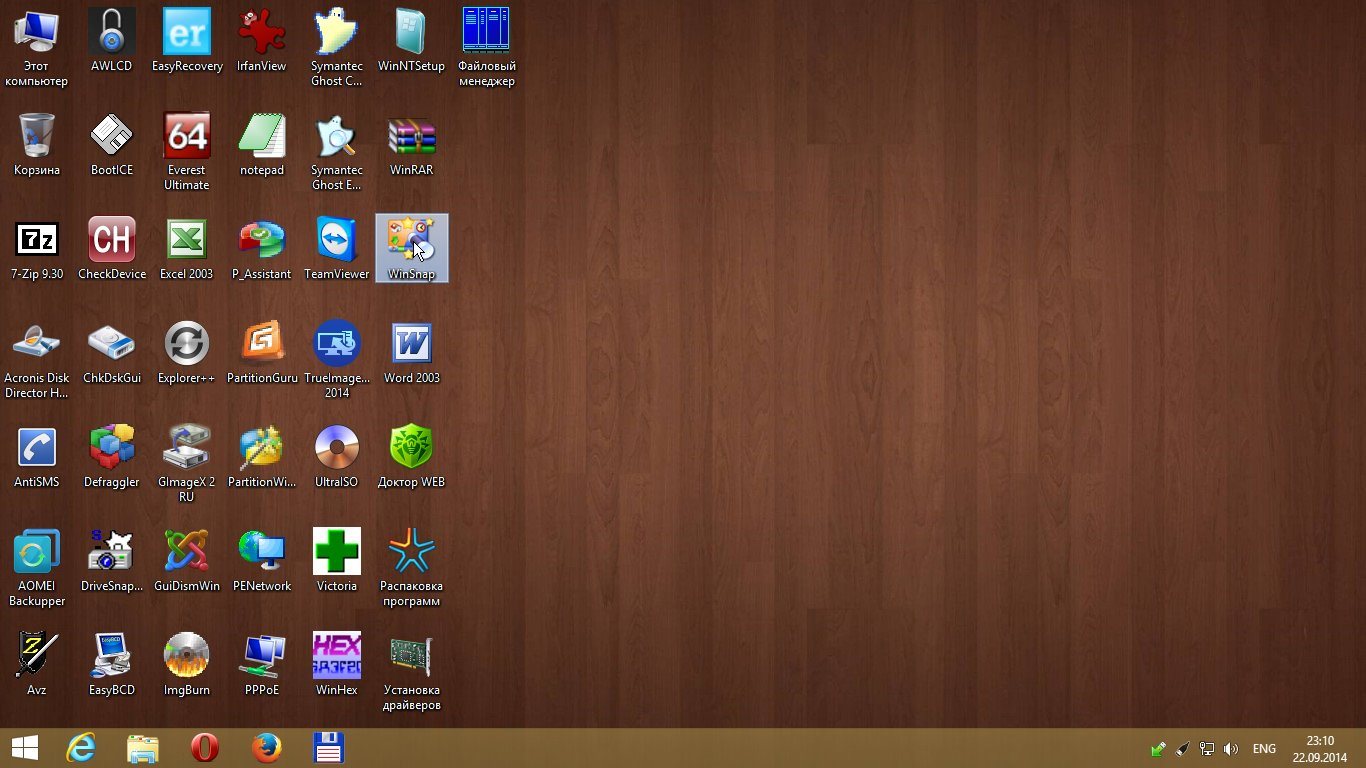Select Symantec Ghost C... shortcut

[337, 47]
